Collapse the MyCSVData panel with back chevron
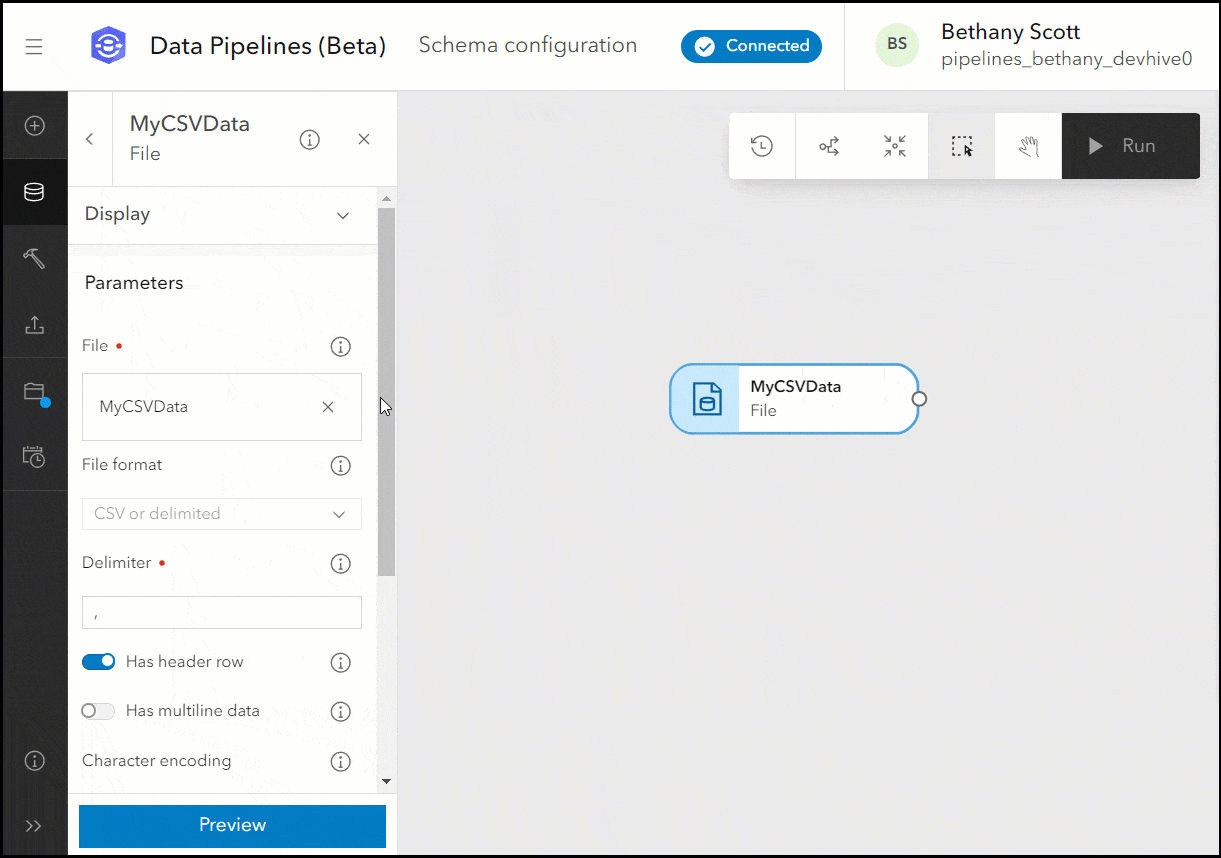Viewport: 1221px width, 858px height. coord(89,139)
